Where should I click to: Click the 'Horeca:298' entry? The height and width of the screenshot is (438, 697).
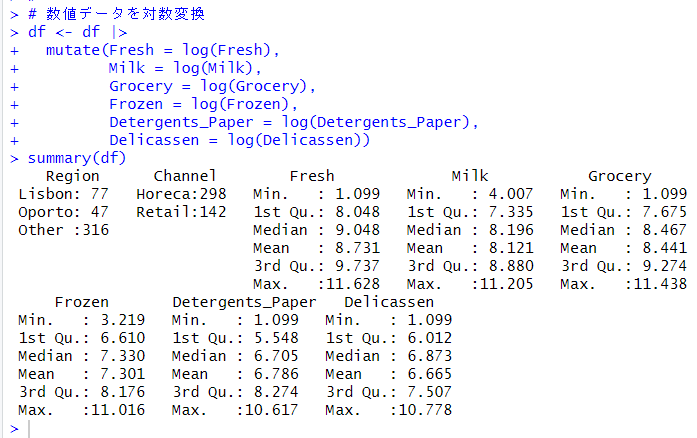[x=181, y=194]
